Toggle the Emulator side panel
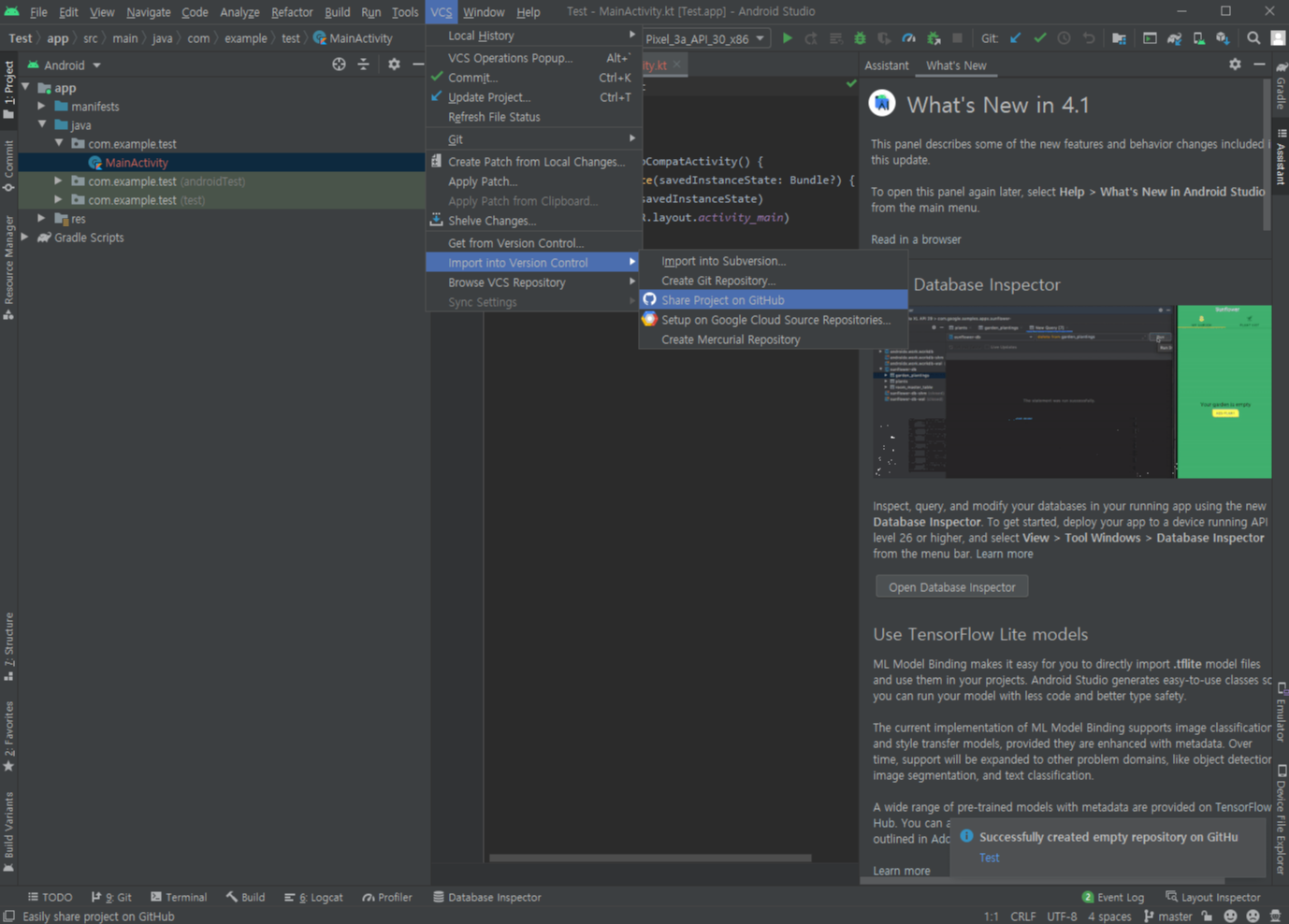This screenshot has height=924, width=1289. tap(1281, 713)
